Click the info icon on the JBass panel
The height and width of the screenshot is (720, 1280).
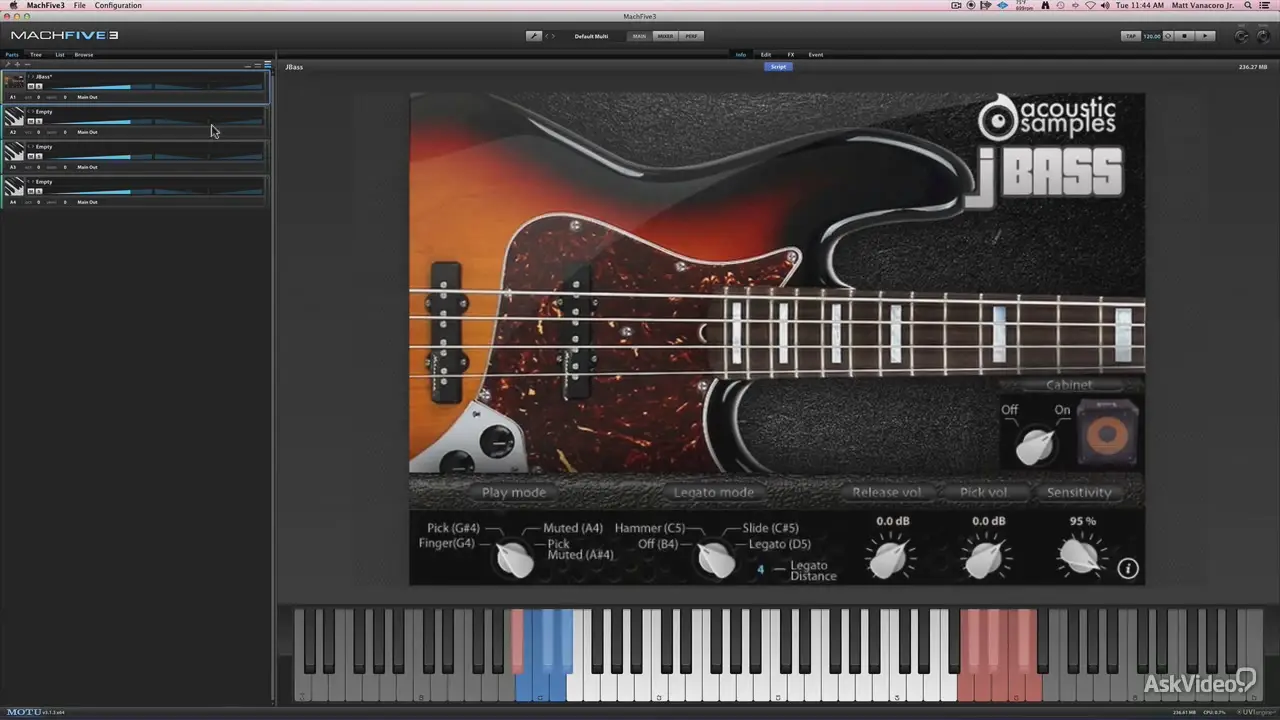pyautogui.click(x=1128, y=569)
